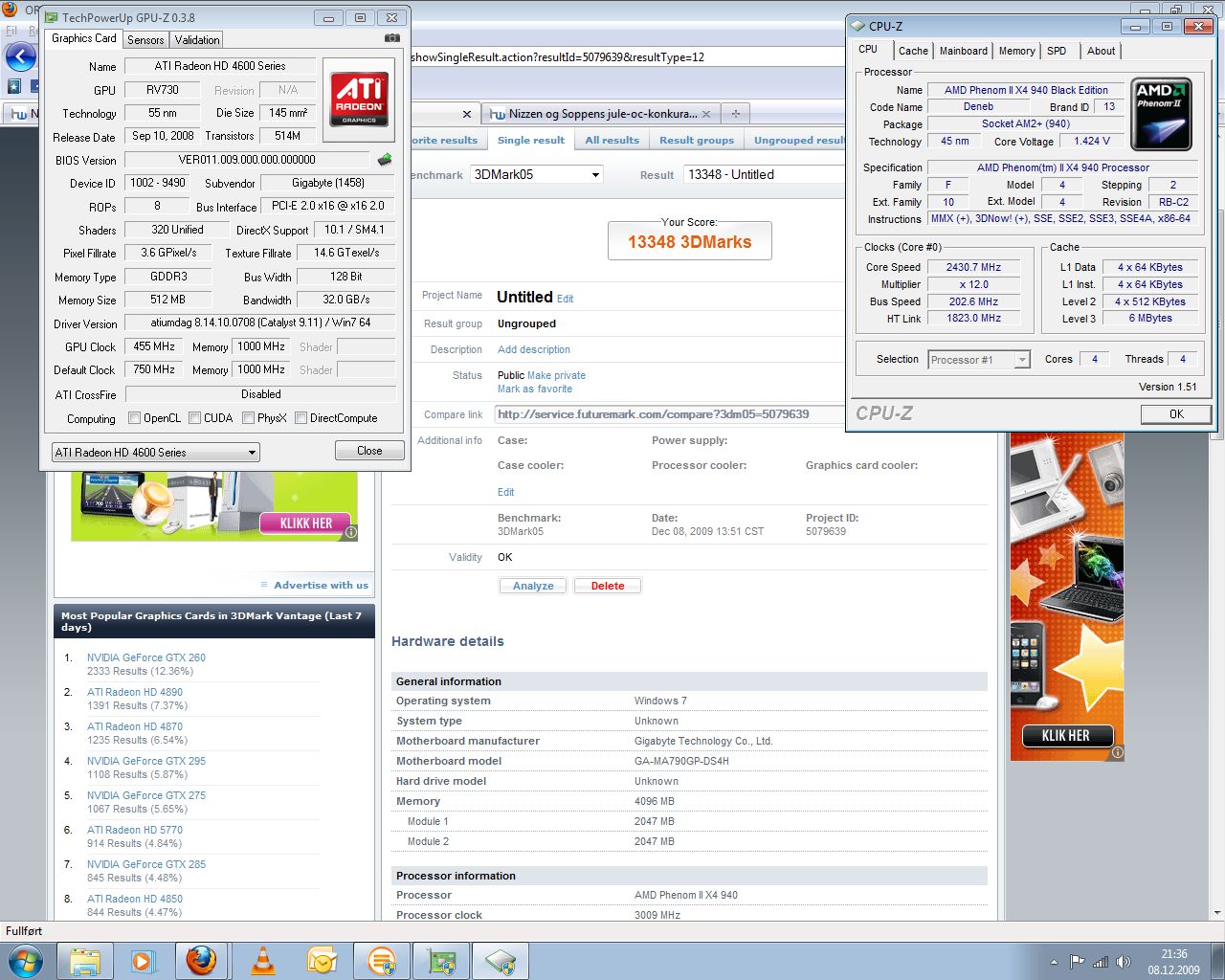Click the bookmarks star icon in Firefox toolbar
Screen dimensions: 1225x980
14,86
